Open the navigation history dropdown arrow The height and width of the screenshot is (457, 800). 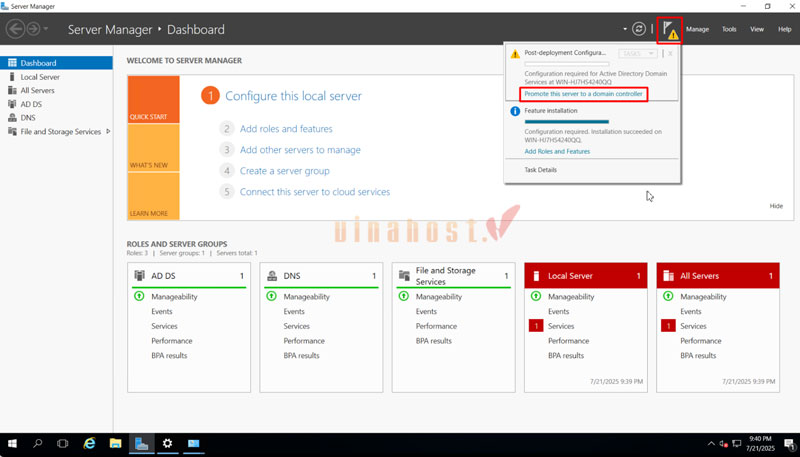click(x=45, y=29)
